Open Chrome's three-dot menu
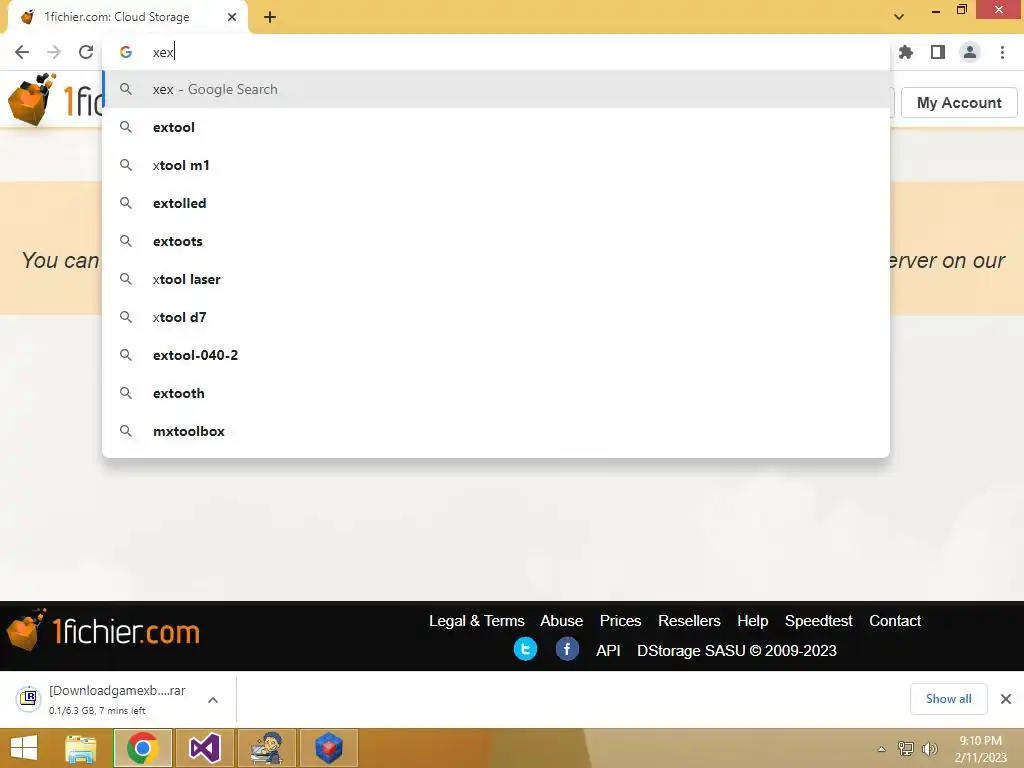The width and height of the screenshot is (1024, 768). point(1002,52)
